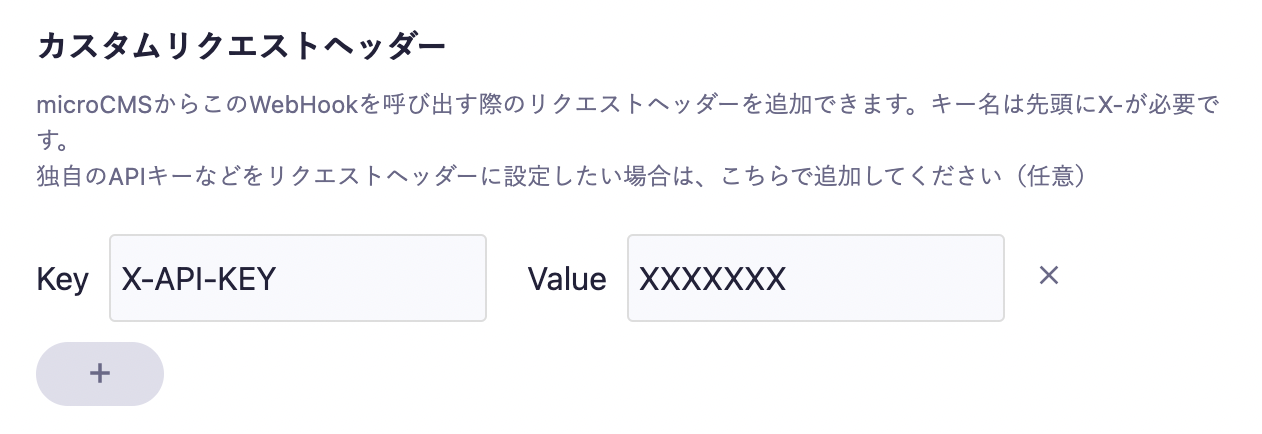The height and width of the screenshot is (434, 1262).
Task: Click the "Value" label
Action: [566, 279]
